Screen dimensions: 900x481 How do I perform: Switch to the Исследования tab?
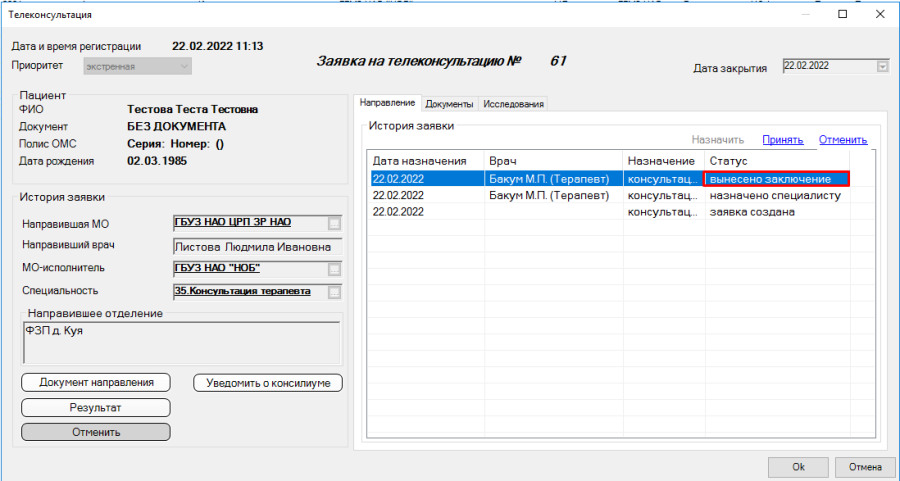(513, 104)
